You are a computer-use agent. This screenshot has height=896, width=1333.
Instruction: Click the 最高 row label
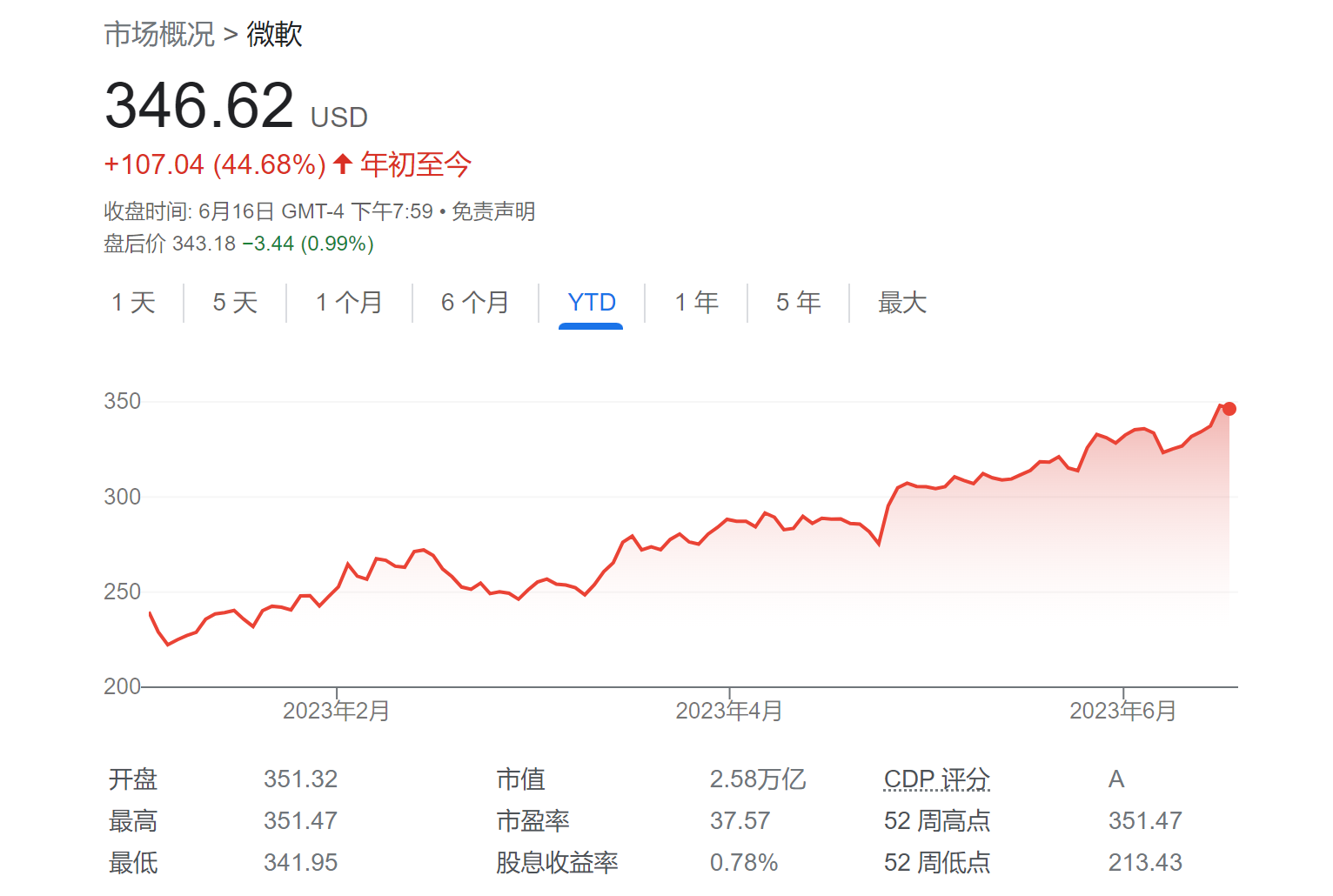point(133,821)
